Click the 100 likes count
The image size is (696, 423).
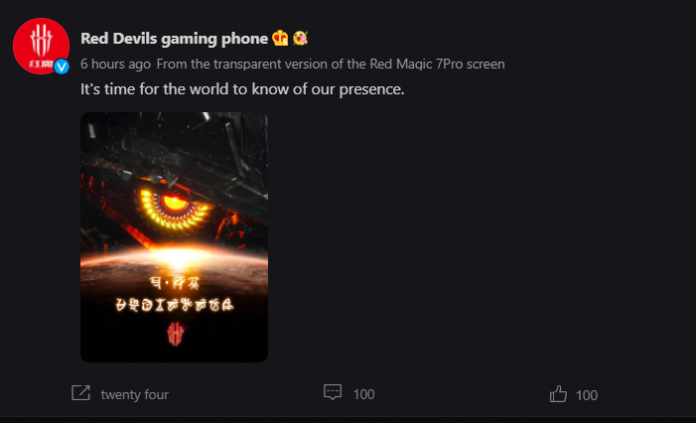click(586, 395)
